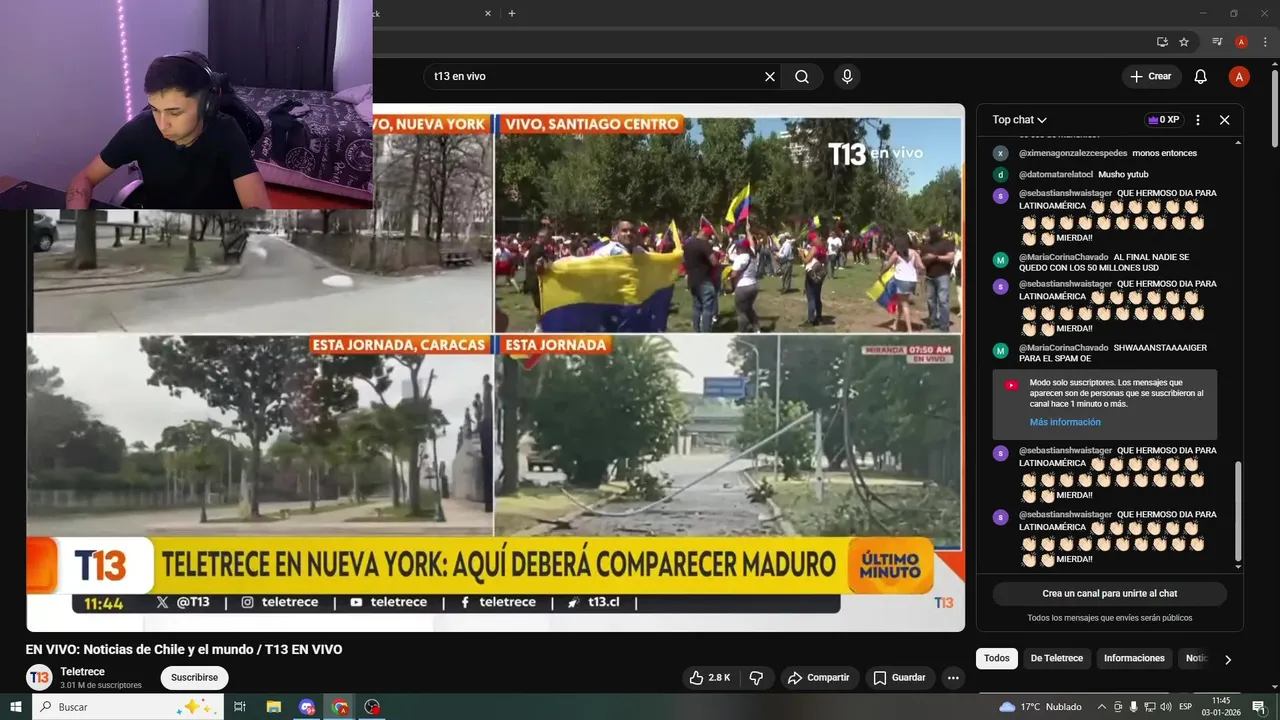Viewport: 1280px width, 720px height.
Task: Like the video with thumbs up
Action: pos(709,678)
